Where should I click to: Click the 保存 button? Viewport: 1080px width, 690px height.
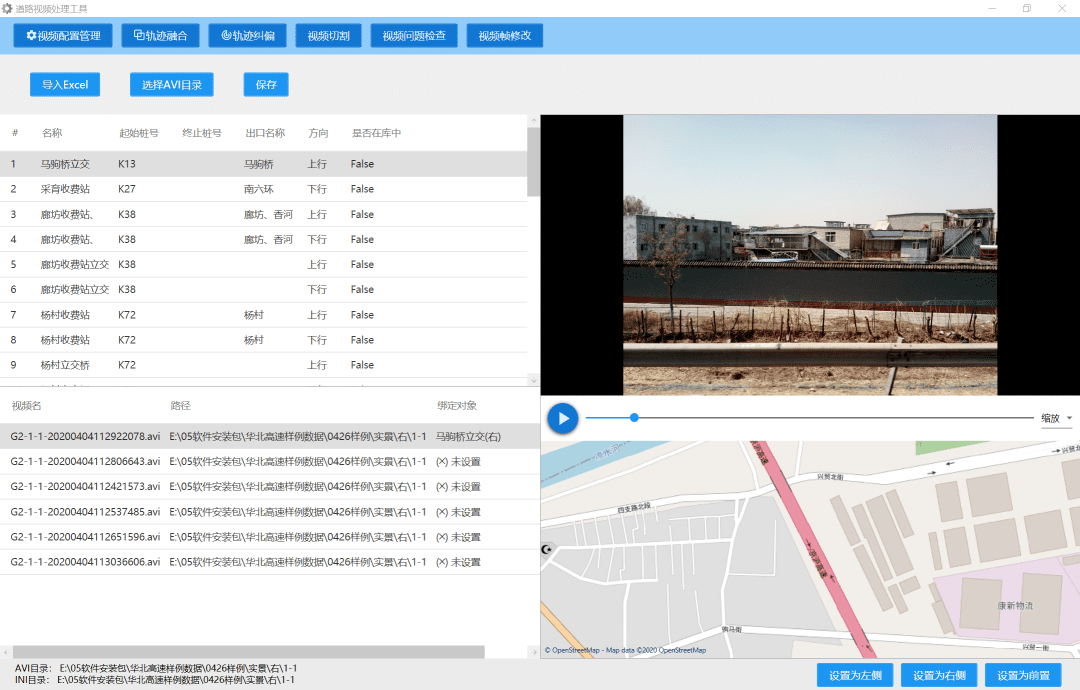coord(266,85)
